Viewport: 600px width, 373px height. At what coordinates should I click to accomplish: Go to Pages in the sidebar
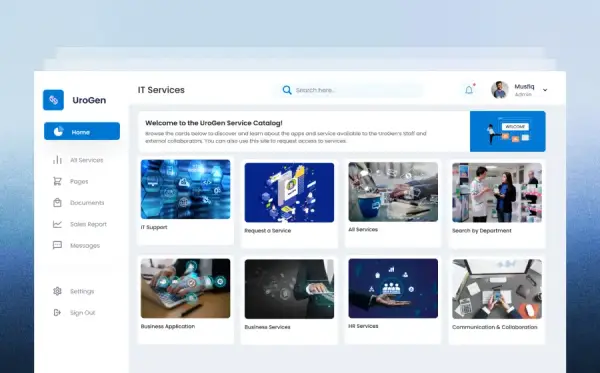[x=79, y=181]
